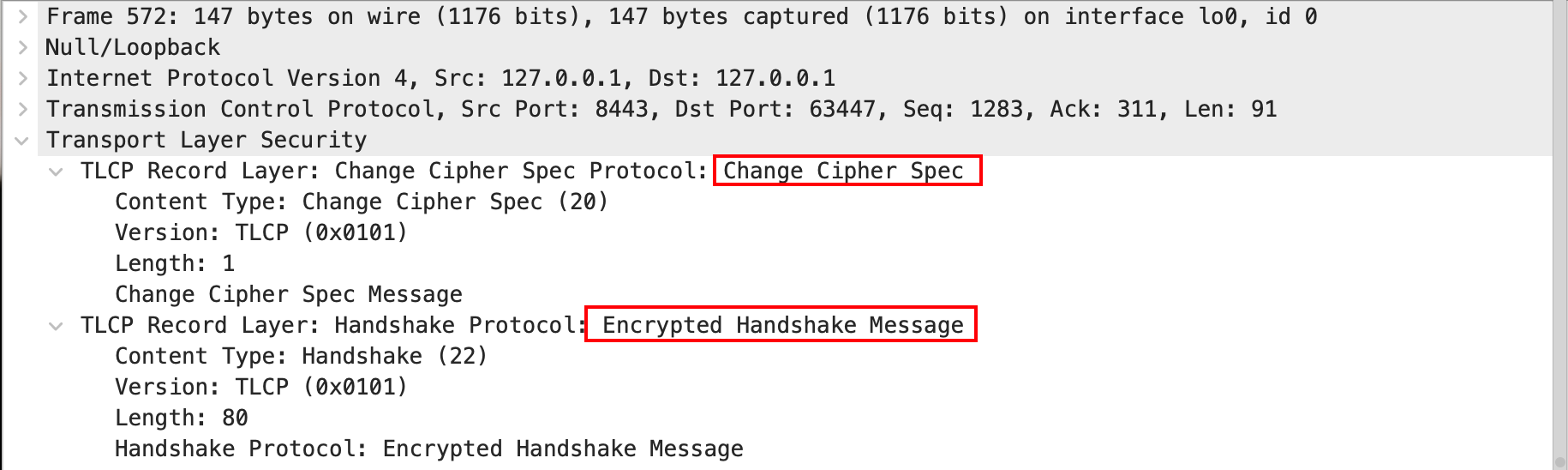The image size is (1568, 470).
Task: Click Handshake Protocol: Encrypted Handshake Message child row
Action: 428,449
